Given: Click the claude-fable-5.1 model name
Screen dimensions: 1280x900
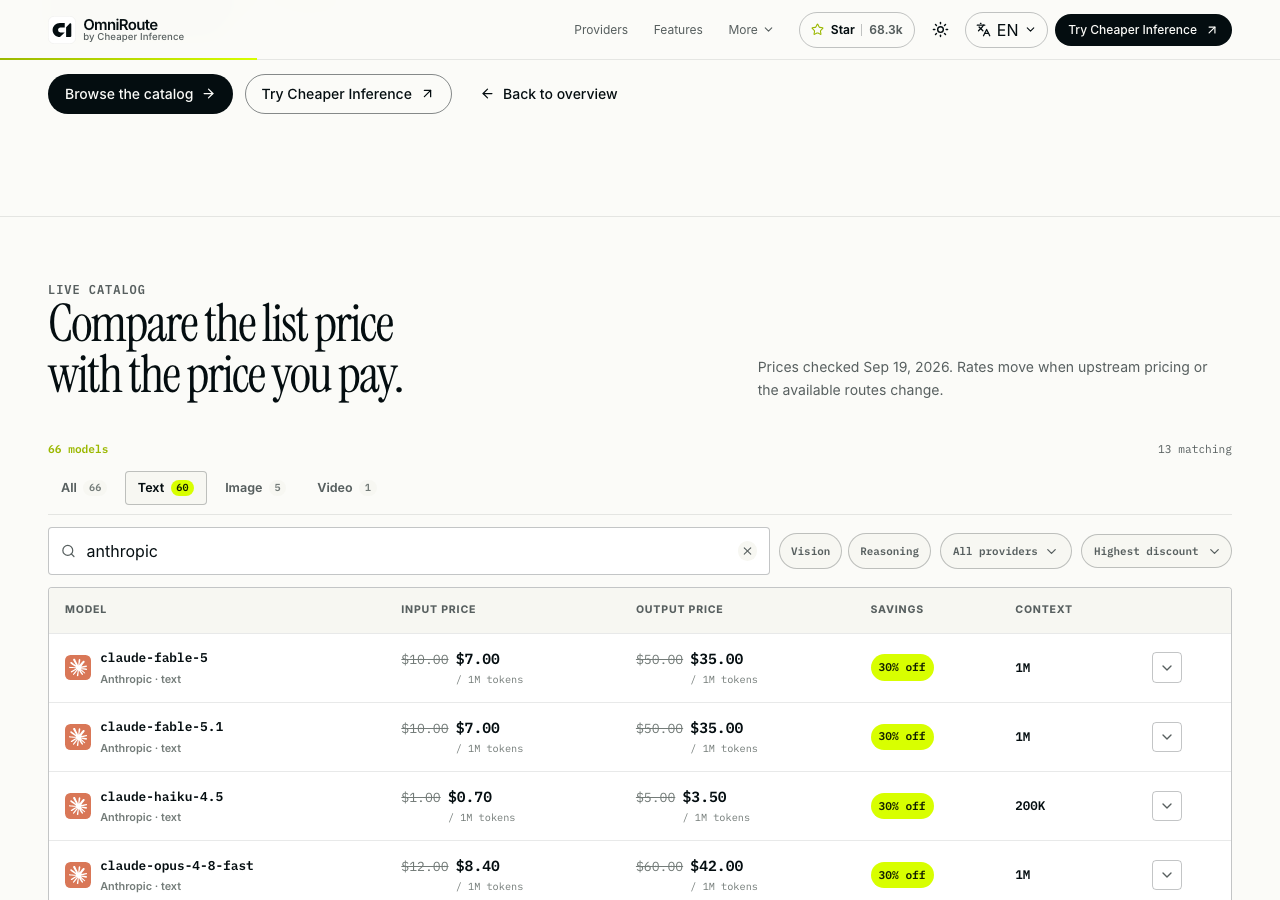Looking at the screenshot, I should [x=162, y=727].
